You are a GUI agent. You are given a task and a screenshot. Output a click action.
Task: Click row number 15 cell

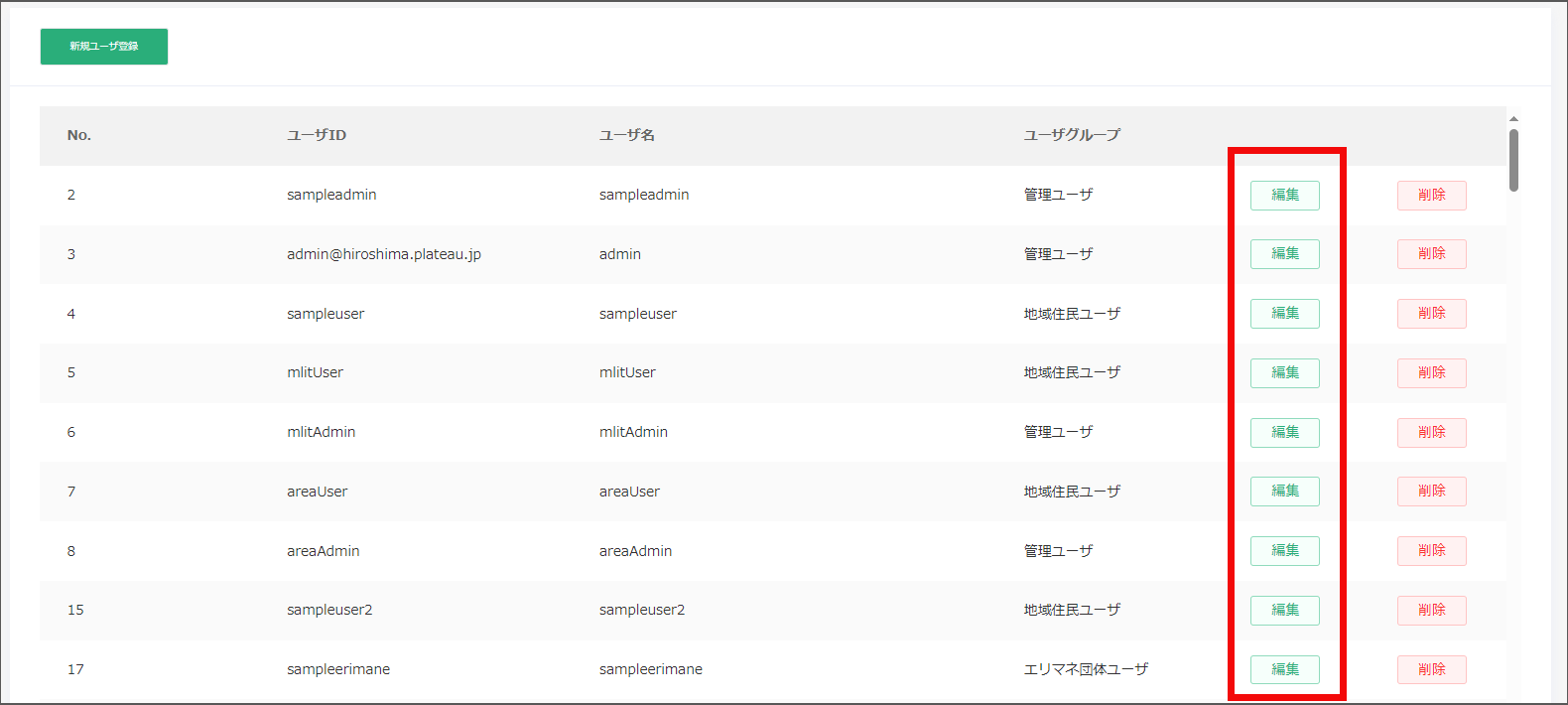(x=75, y=610)
